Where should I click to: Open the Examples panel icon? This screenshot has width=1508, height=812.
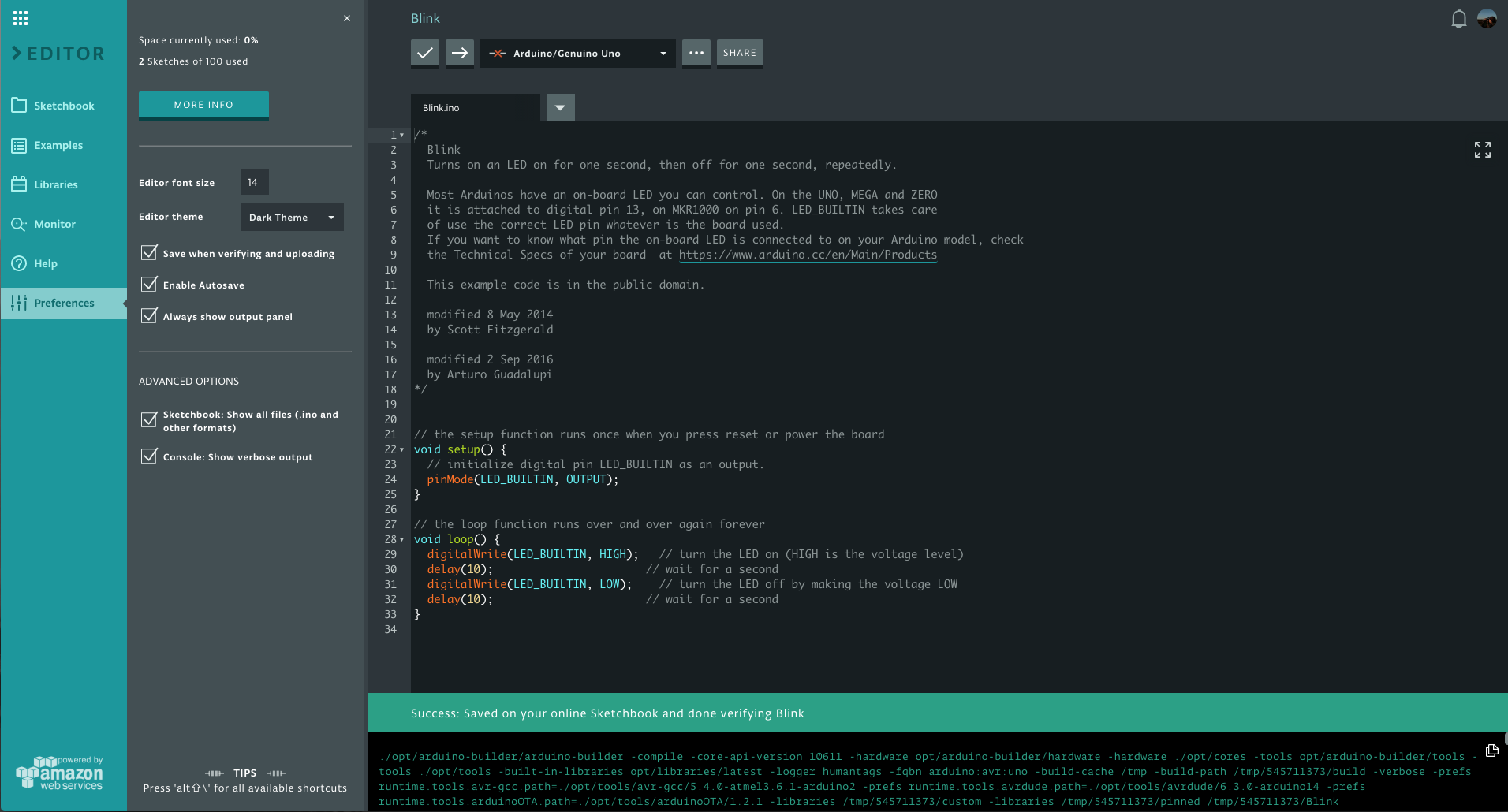point(21,145)
